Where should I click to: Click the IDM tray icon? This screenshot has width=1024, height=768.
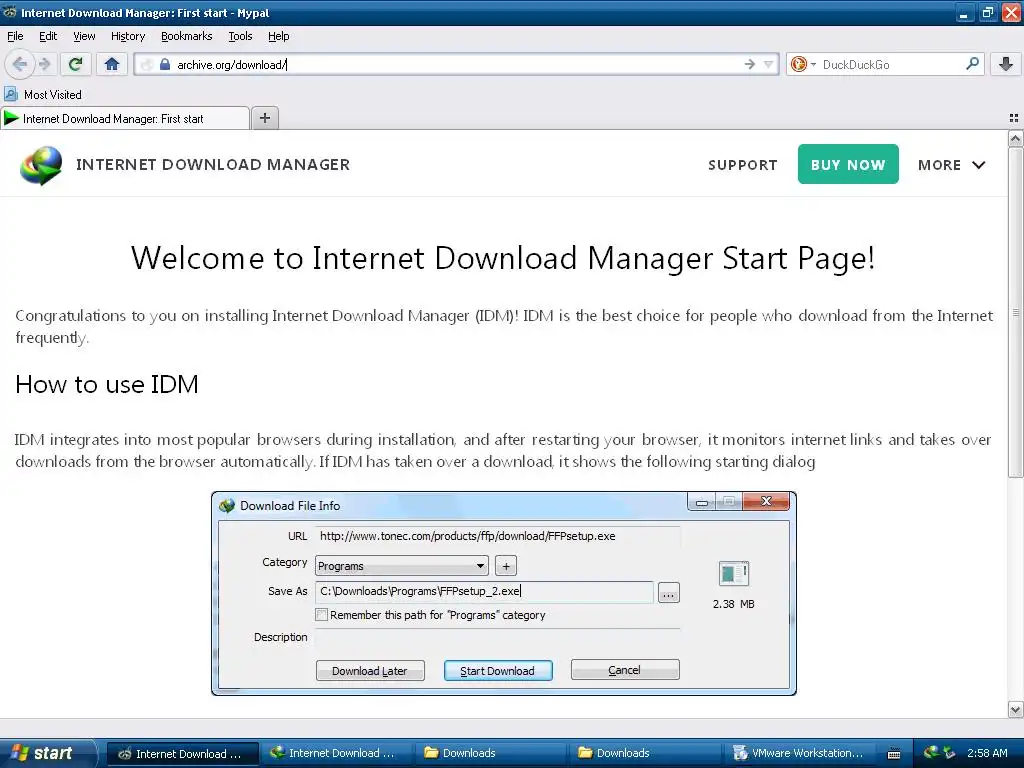(x=930, y=753)
